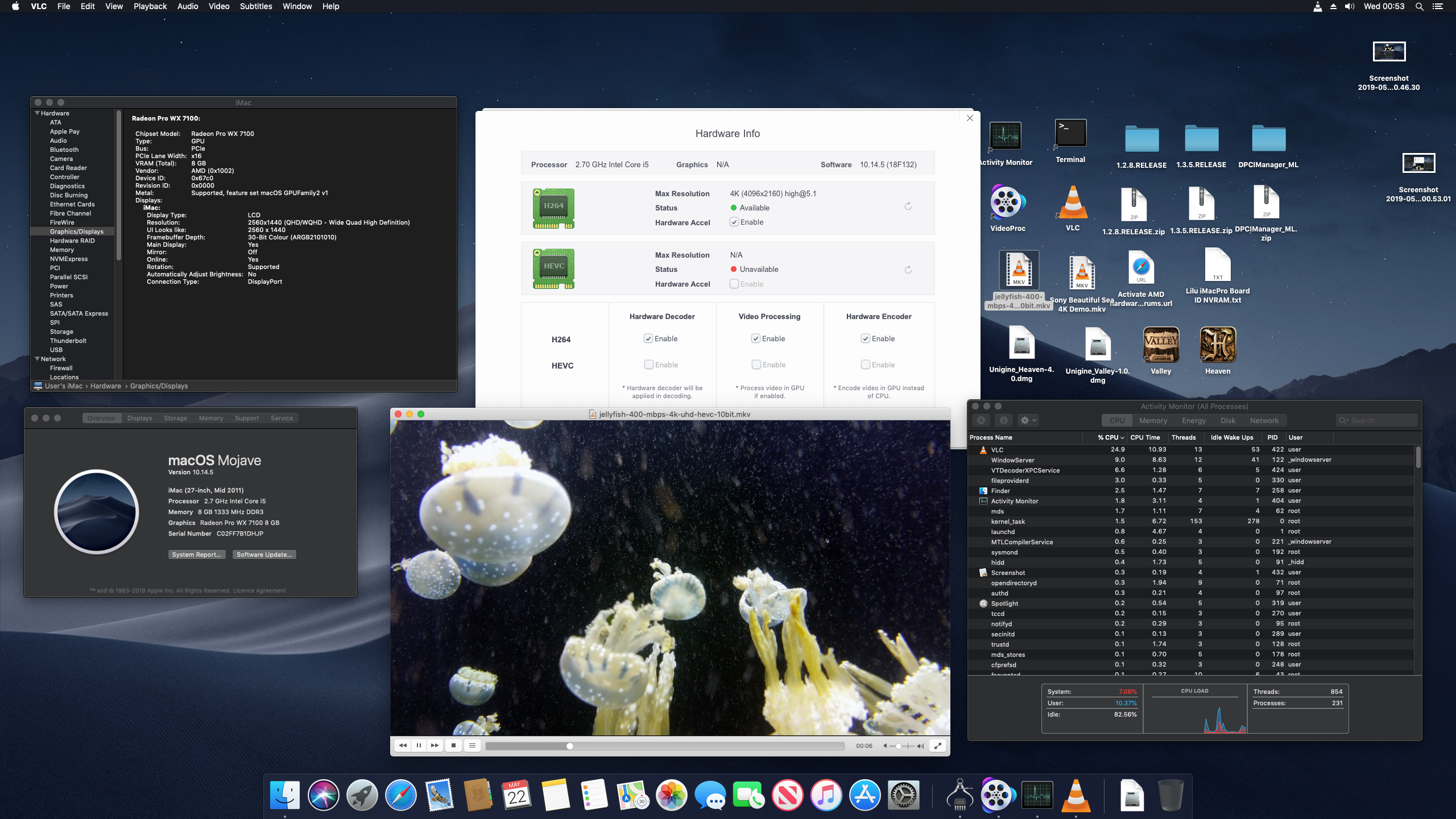This screenshot has width=1456, height=819.
Task: Select Thunderbolt in System Report sidebar
Action: point(68,341)
